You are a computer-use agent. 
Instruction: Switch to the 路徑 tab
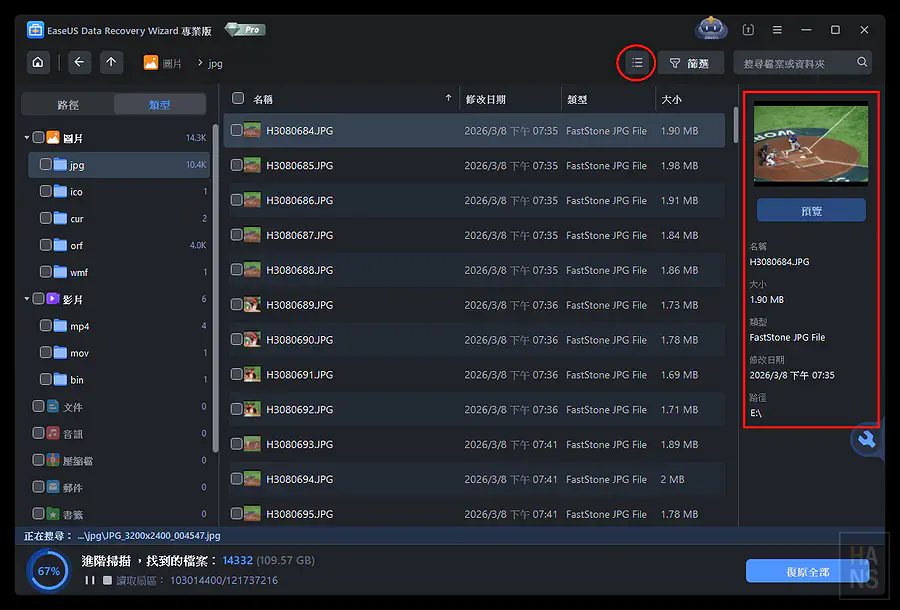pyautogui.click(x=68, y=105)
